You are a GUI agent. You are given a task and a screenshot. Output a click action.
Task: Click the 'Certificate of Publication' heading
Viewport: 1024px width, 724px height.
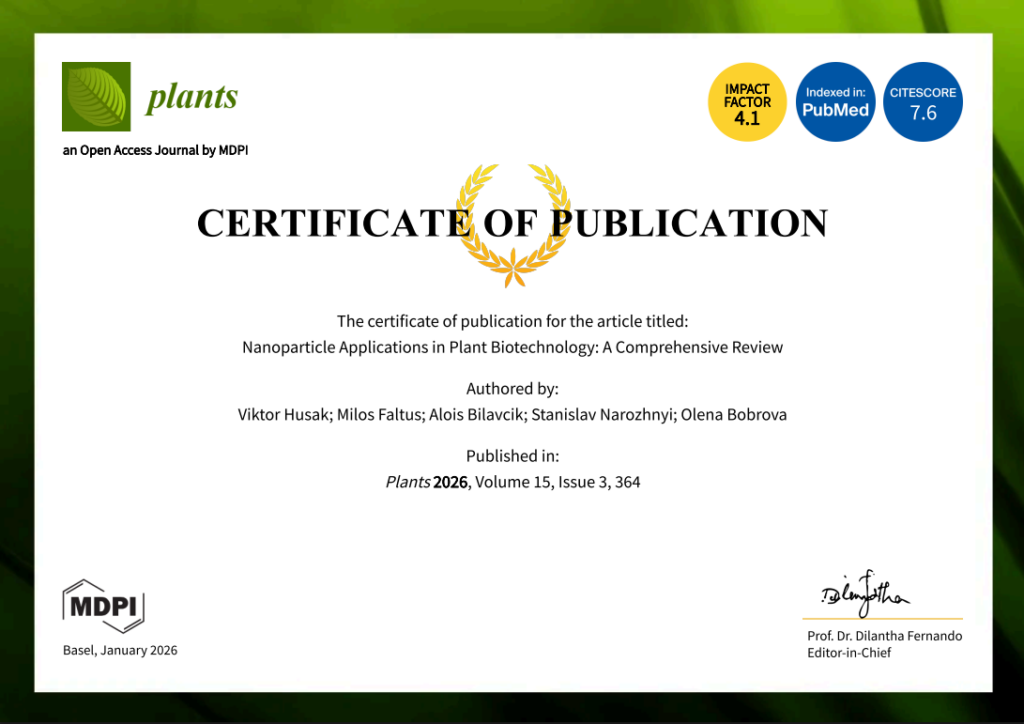pyautogui.click(x=512, y=223)
